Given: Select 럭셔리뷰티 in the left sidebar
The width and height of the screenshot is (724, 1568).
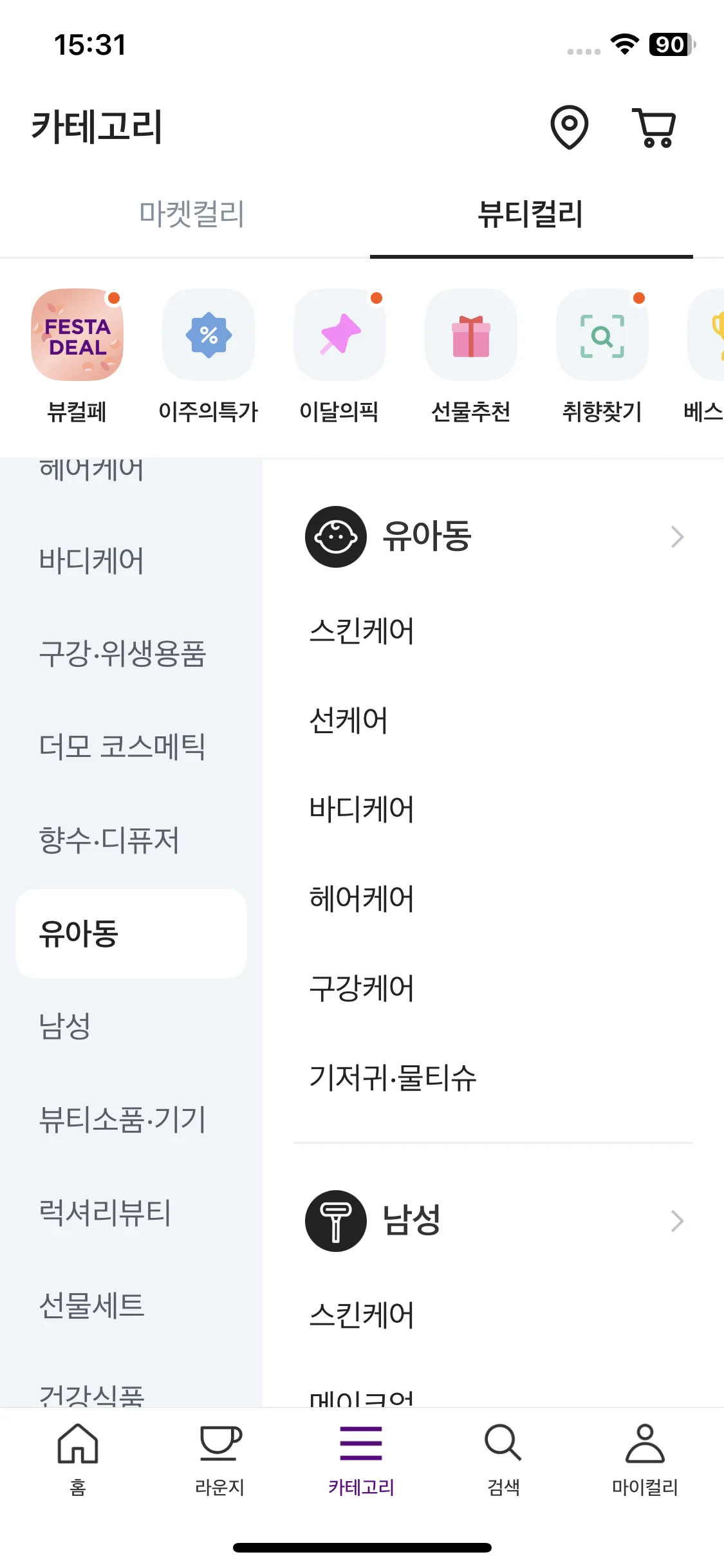Looking at the screenshot, I should (x=105, y=1213).
